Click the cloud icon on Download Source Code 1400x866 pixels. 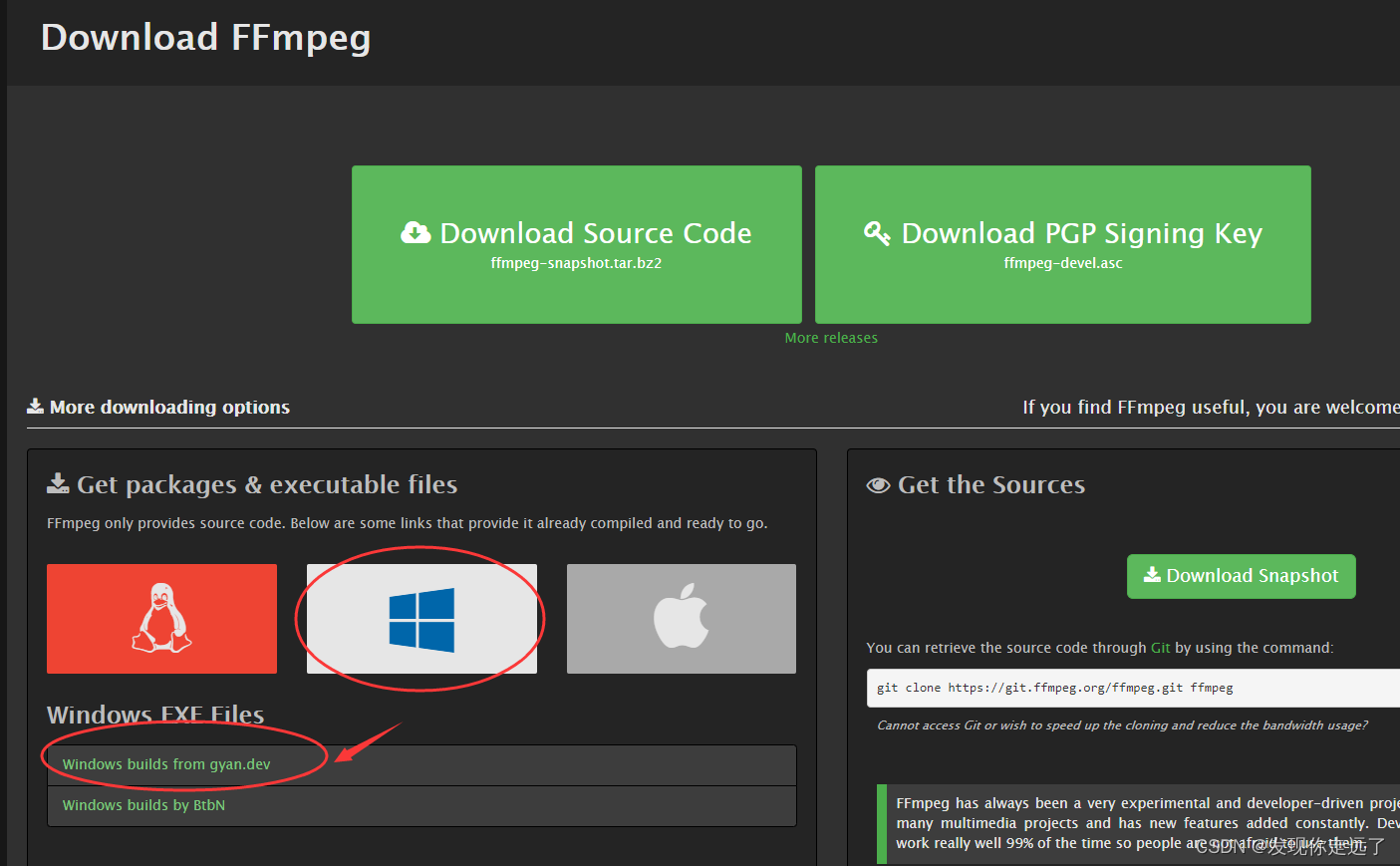416,233
